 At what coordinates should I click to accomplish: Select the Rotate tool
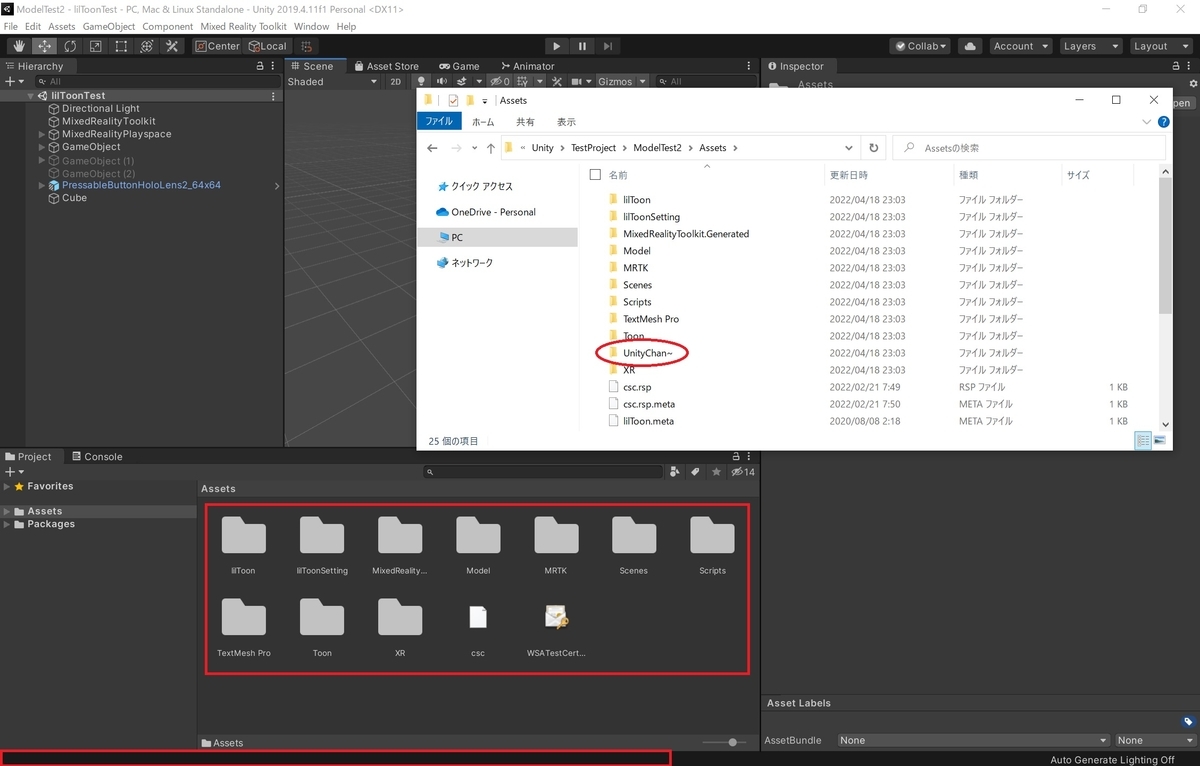point(70,46)
